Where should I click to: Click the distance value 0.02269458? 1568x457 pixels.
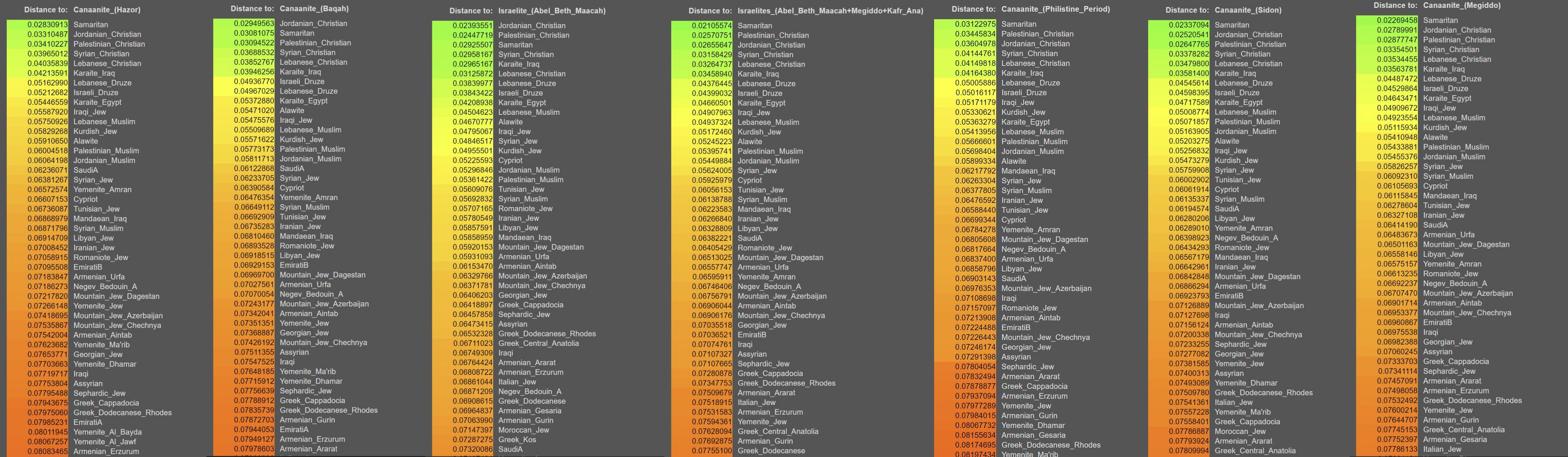click(1397, 20)
